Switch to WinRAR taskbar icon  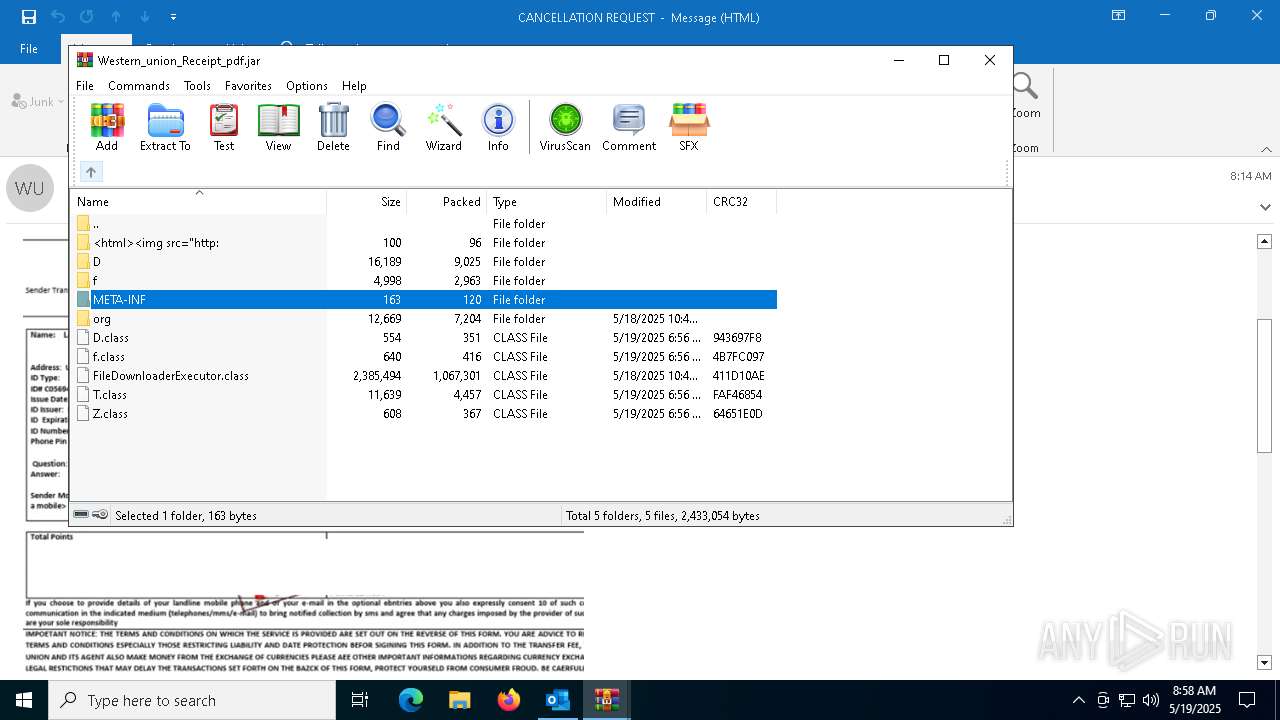pyautogui.click(x=607, y=700)
